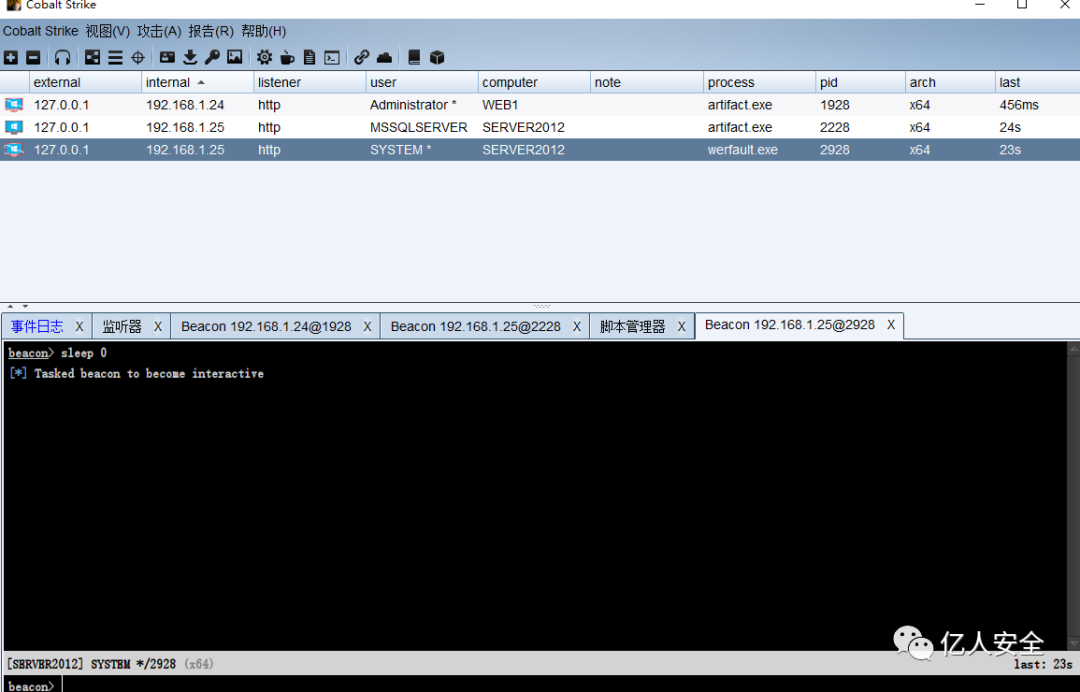
Task: Open the 视图(V) menu
Action: click(107, 31)
